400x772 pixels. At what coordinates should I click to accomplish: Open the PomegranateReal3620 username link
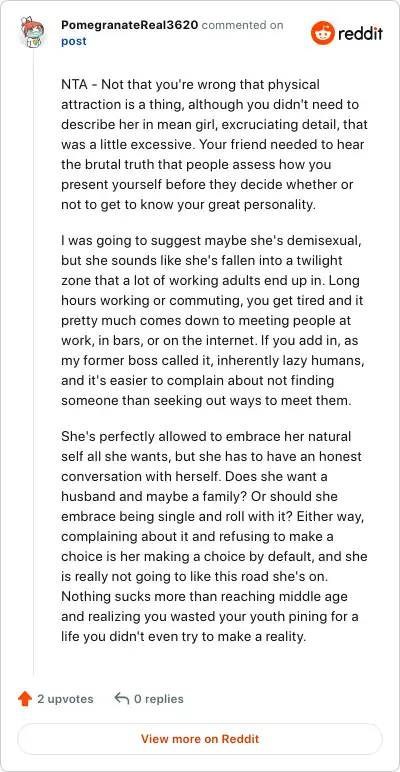[130, 25]
